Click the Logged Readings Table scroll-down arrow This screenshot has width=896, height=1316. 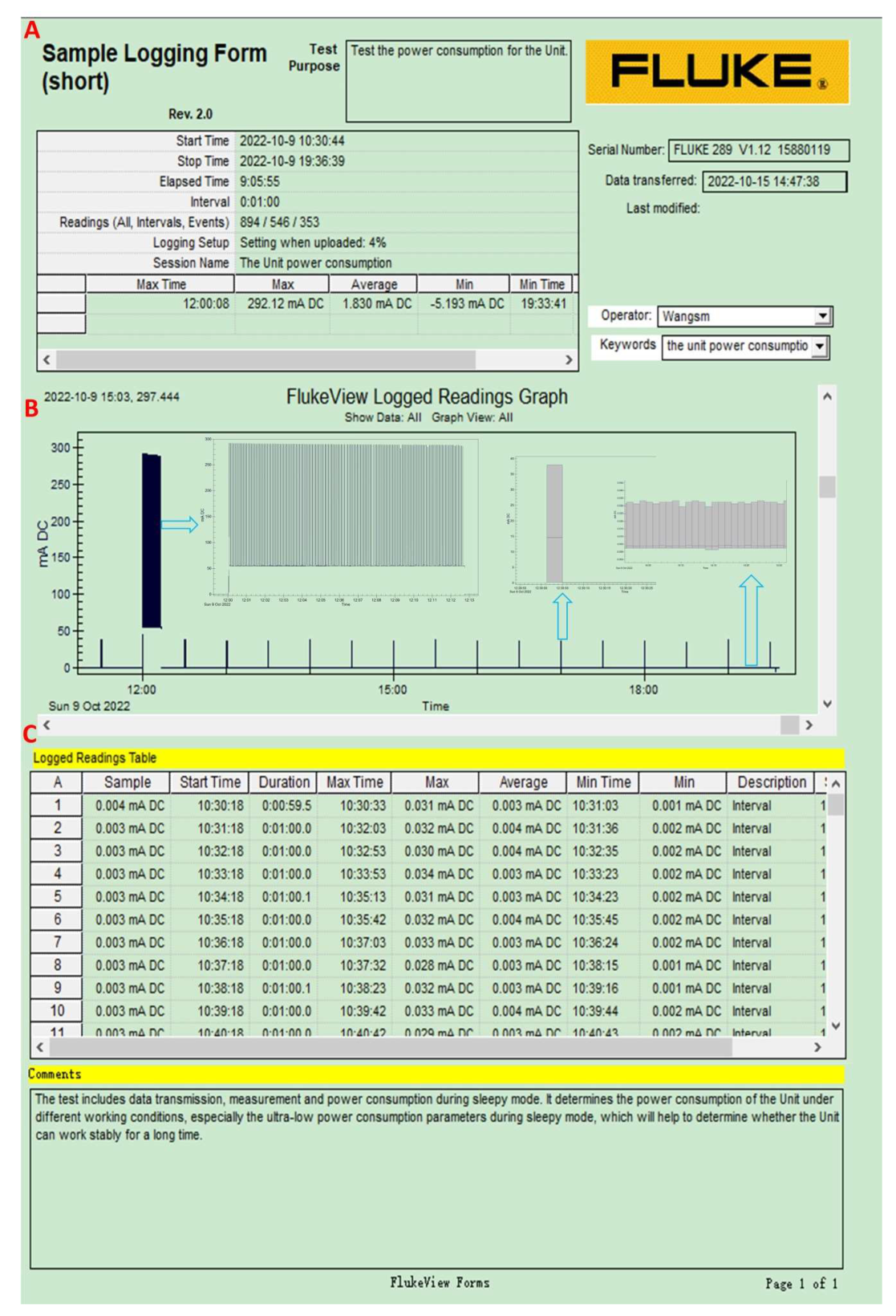point(836,1026)
